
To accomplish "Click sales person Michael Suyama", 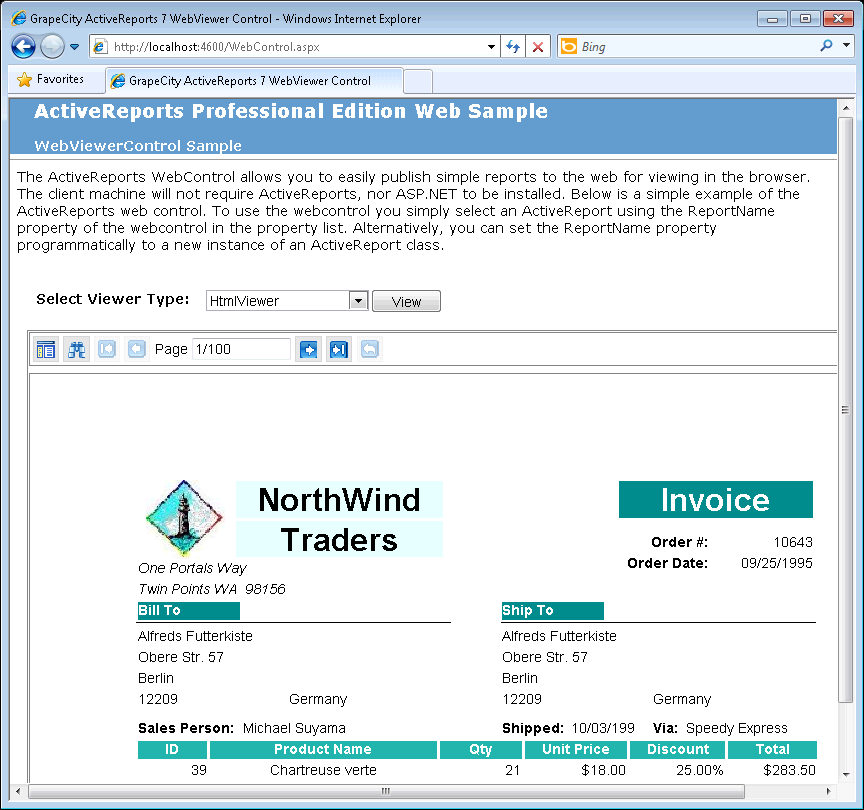I will click(x=294, y=728).
